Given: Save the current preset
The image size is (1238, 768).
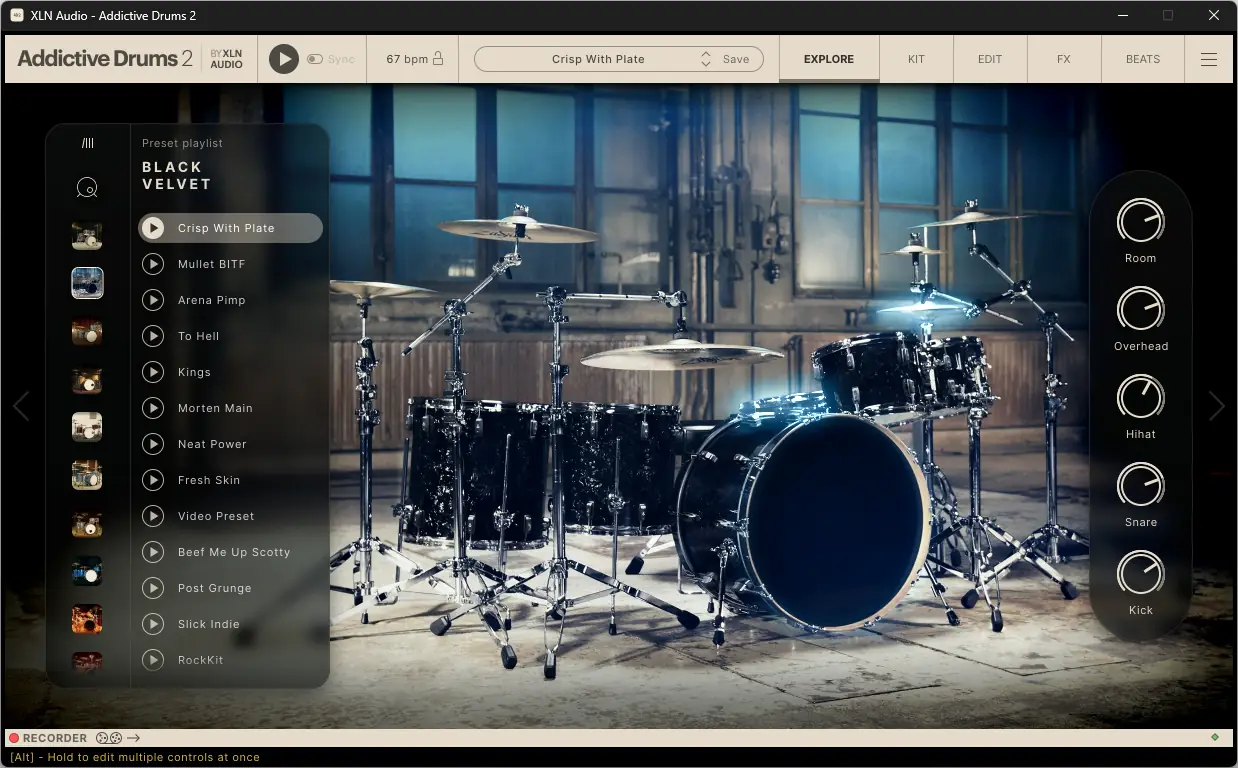Looking at the screenshot, I should (x=736, y=58).
